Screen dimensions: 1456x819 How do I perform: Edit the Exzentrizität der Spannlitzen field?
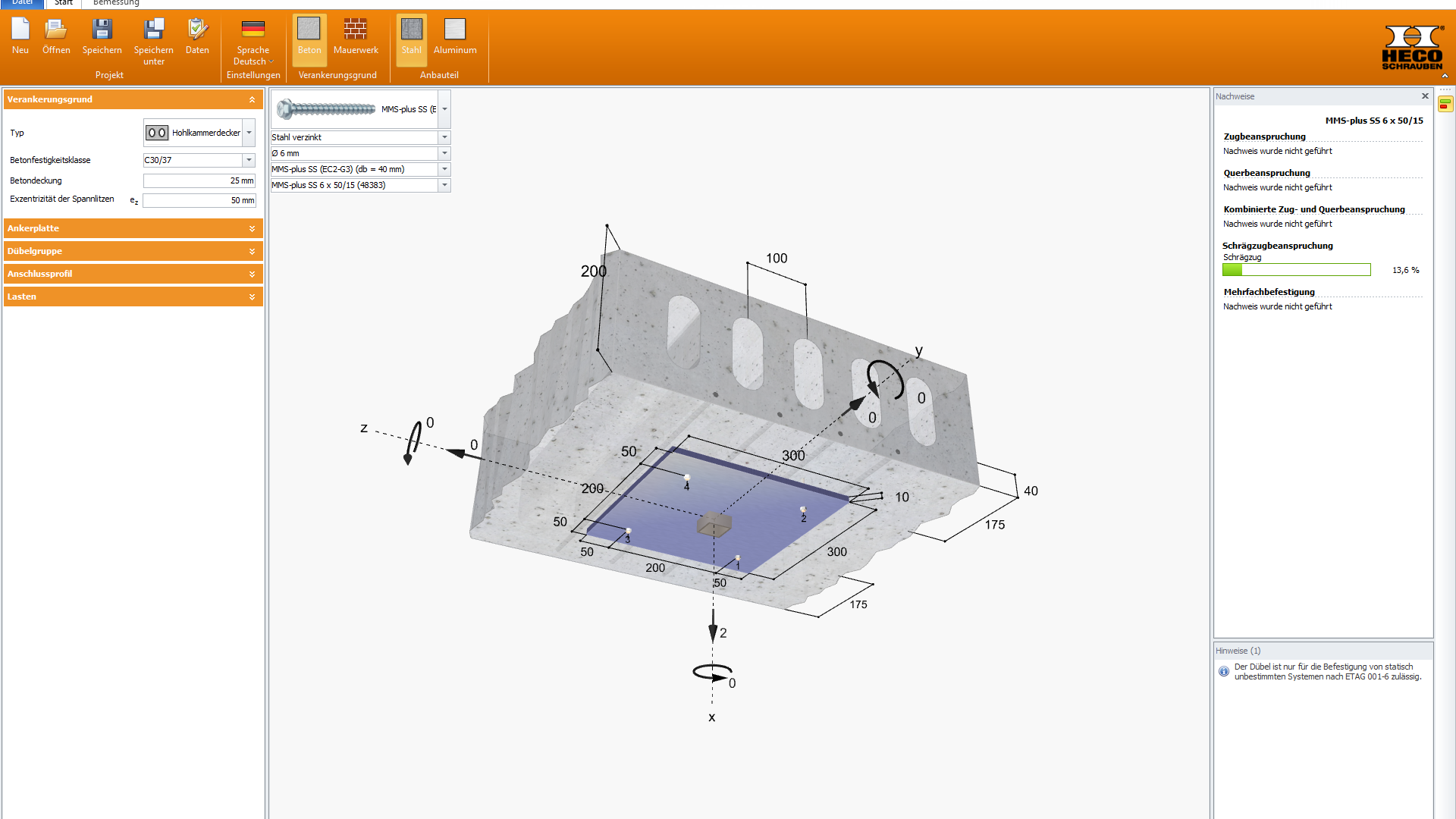click(199, 200)
